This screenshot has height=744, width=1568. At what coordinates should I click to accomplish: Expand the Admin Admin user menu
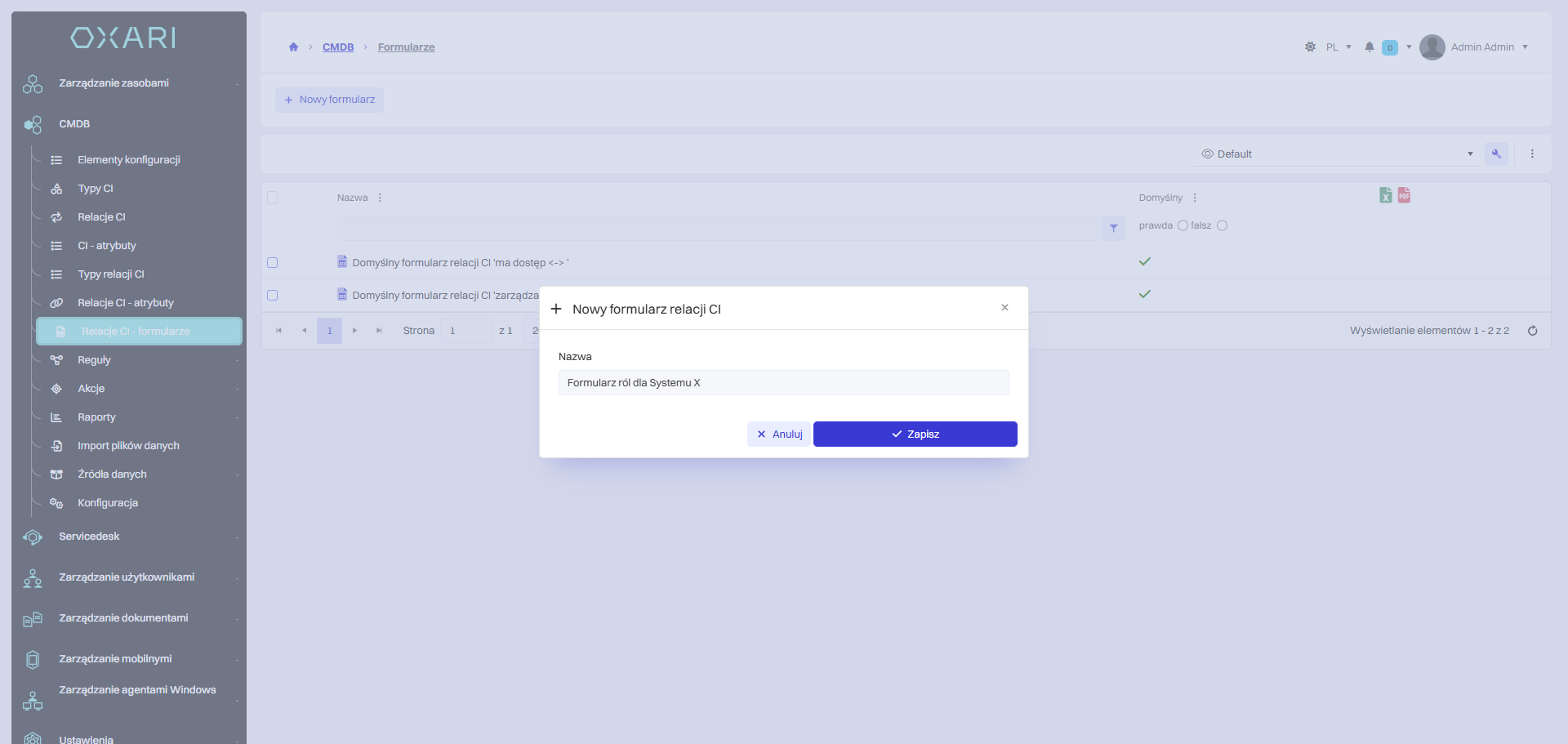1474,47
